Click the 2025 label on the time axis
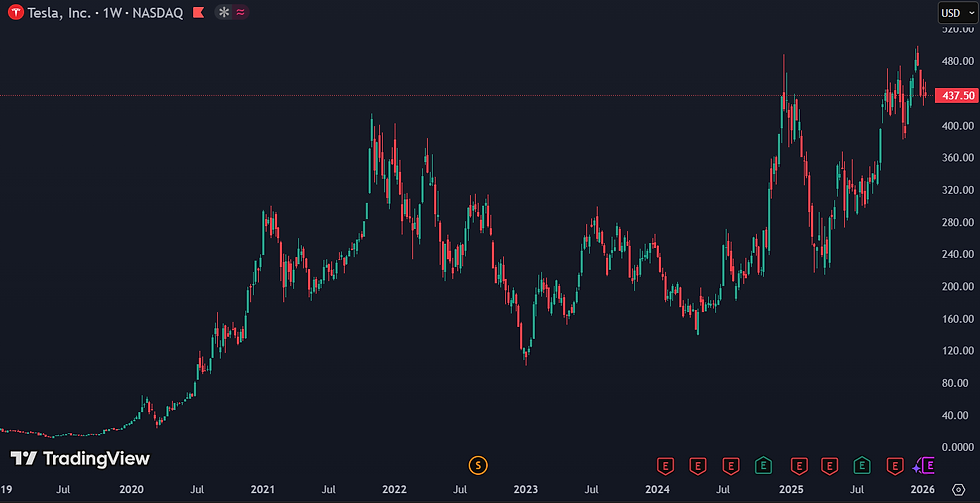 [x=791, y=489]
